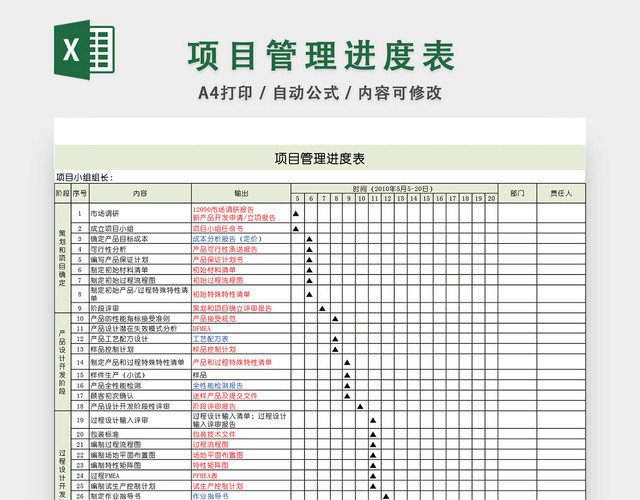The image size is (640, 500).
Task: Select the 时间（2010年5月5-20日）header
Action: [394, 189]
